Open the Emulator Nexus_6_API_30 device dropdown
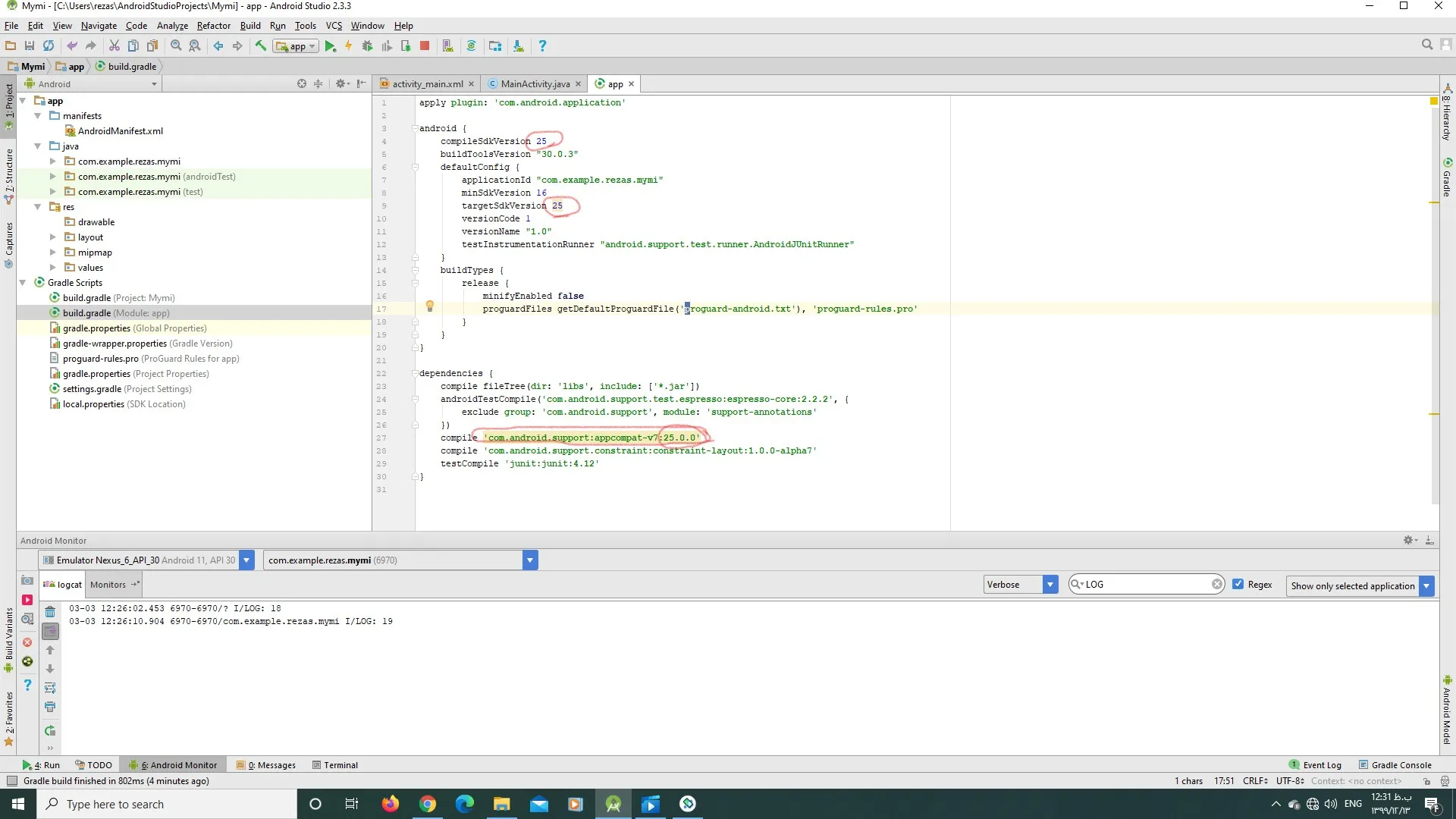The width and height of the screenshot is (1456, 819). point(246,560)
